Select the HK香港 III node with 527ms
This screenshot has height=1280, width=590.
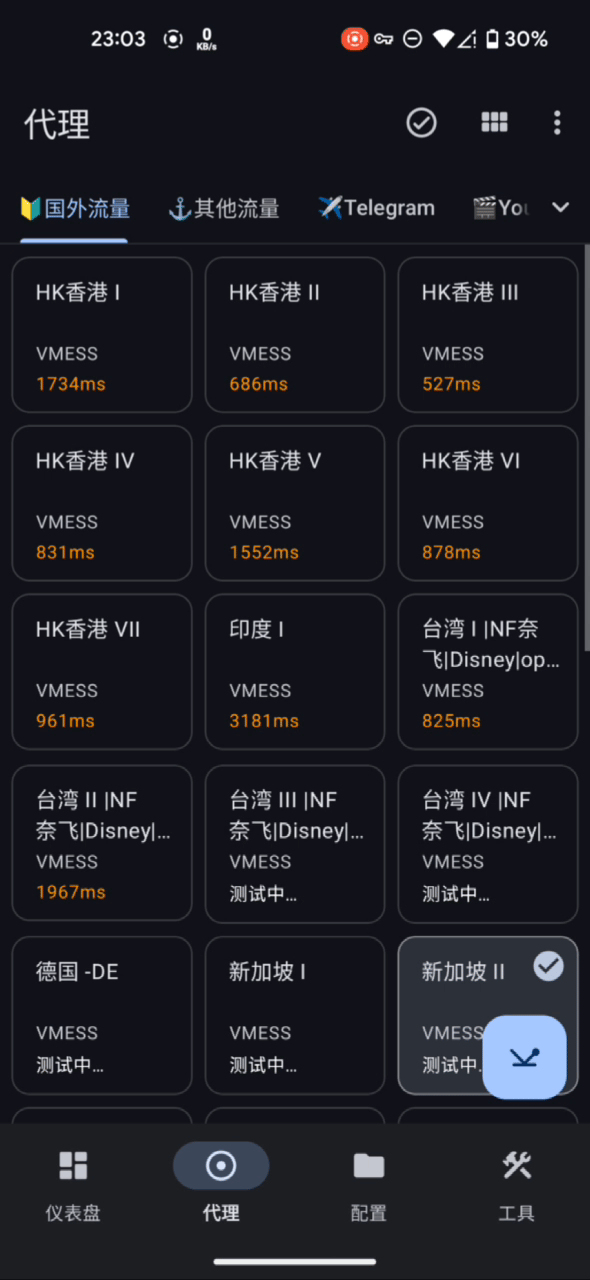(488, 335)
